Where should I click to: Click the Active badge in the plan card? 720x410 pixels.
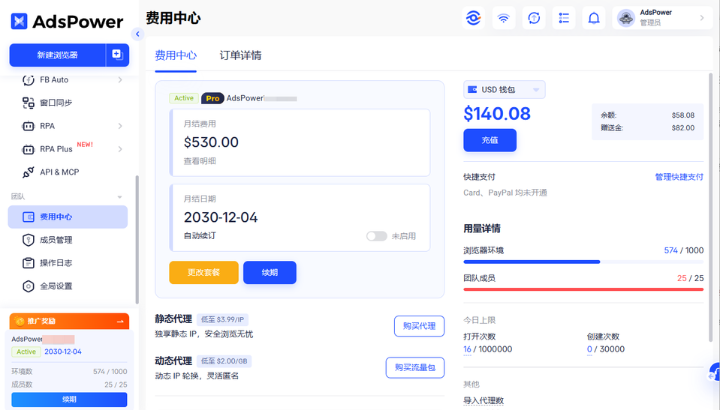point(184,98)
